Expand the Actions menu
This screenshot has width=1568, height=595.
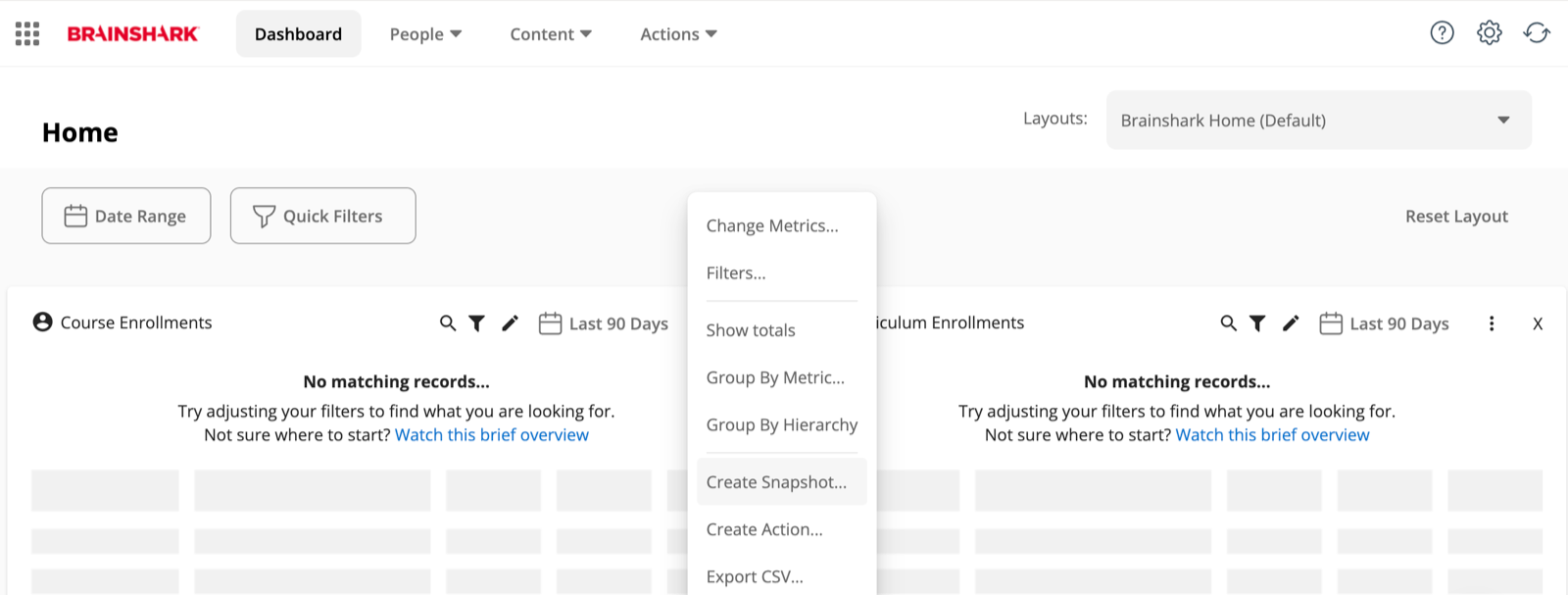(x=678, y=33)
